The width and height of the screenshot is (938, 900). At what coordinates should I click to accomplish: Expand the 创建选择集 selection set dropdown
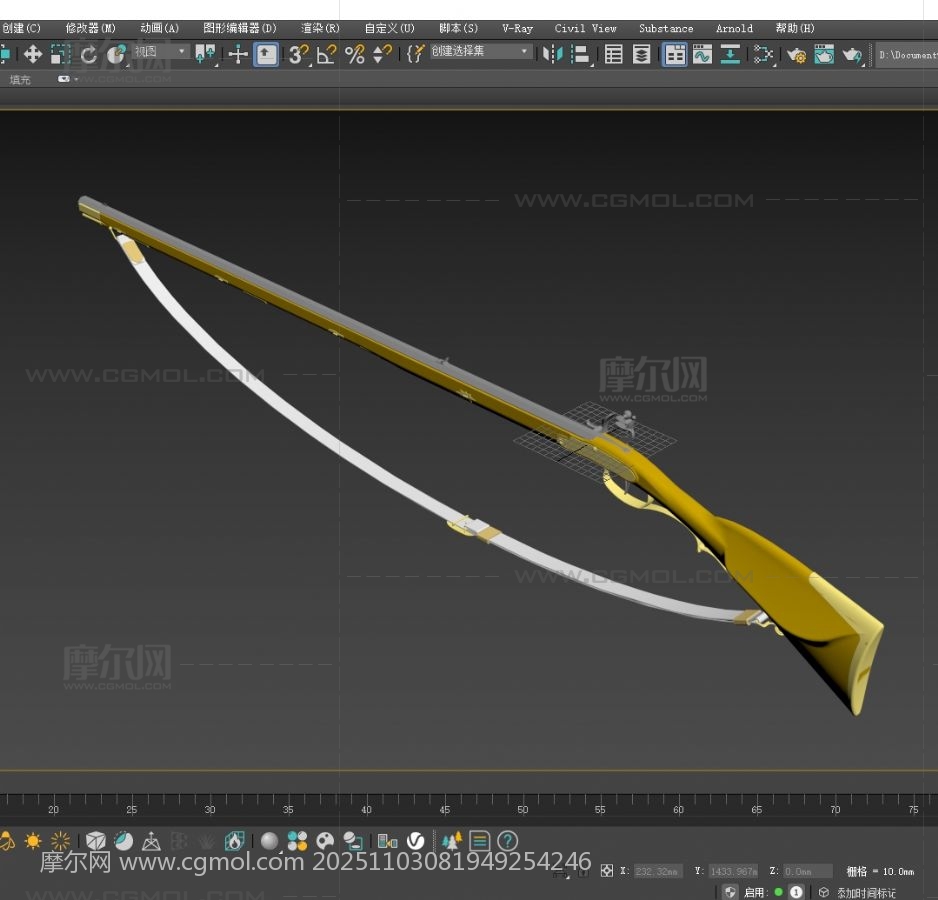pyautogui.click(x=481, y=51)
